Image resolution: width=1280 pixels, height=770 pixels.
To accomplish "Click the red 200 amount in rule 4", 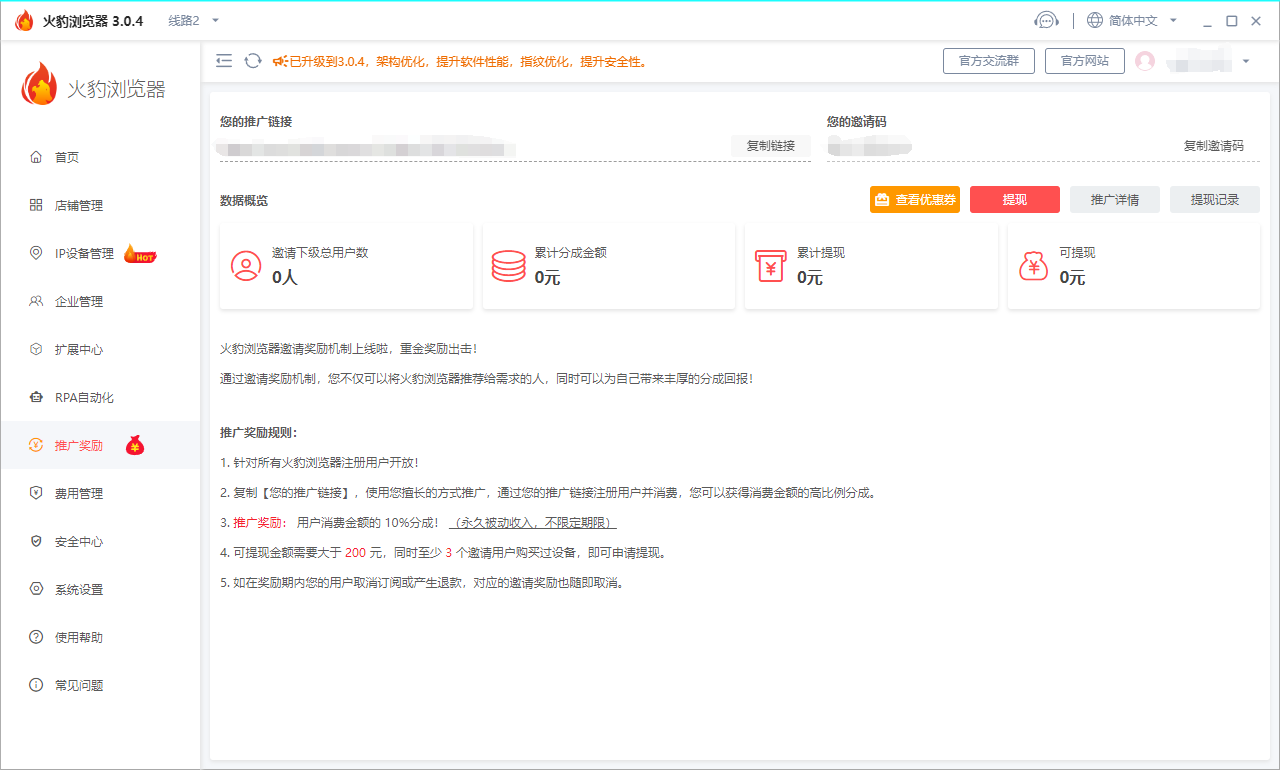I will (x=355, y=553).
